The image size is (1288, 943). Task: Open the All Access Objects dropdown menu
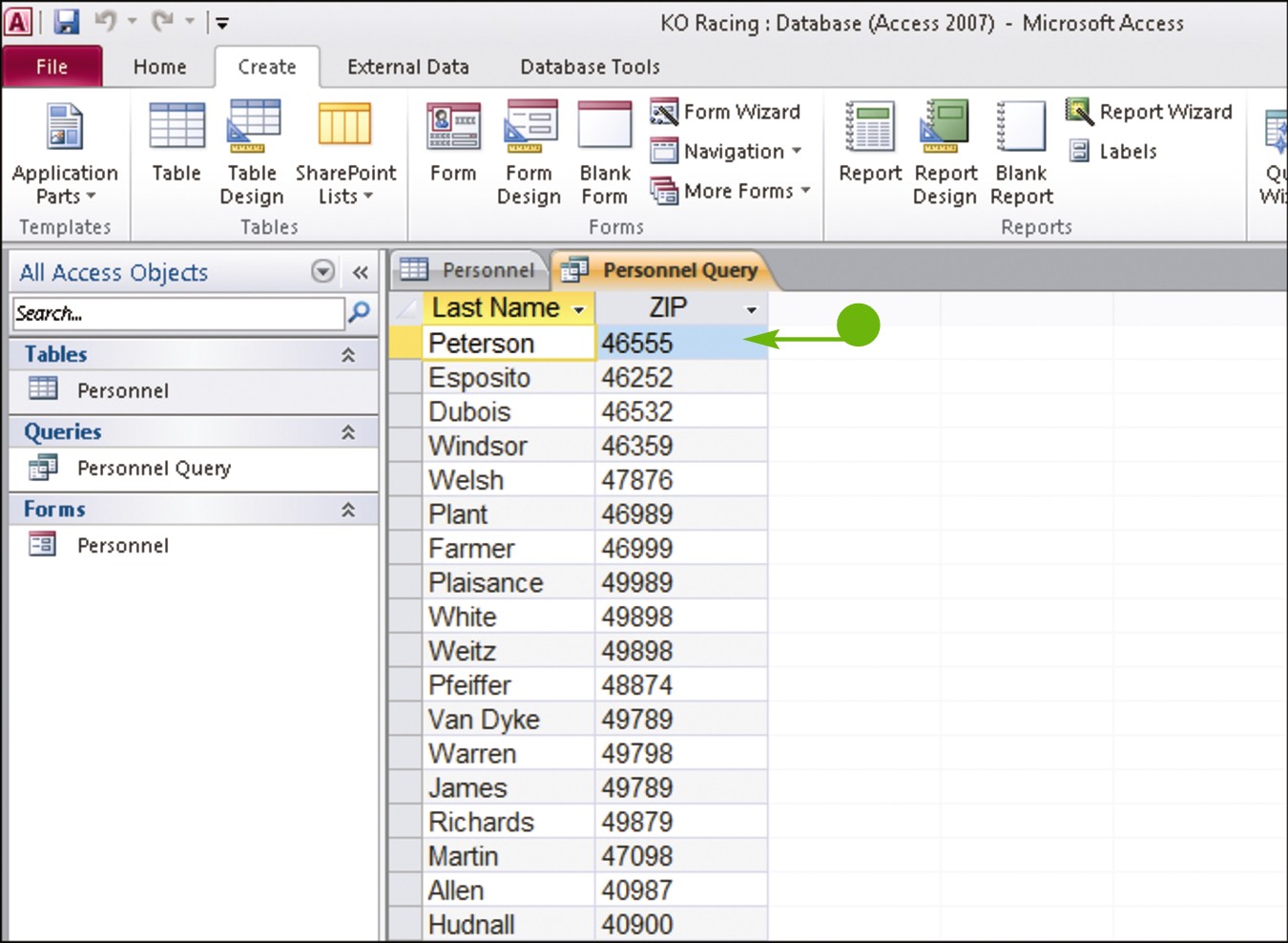click(x=323, y=272)
